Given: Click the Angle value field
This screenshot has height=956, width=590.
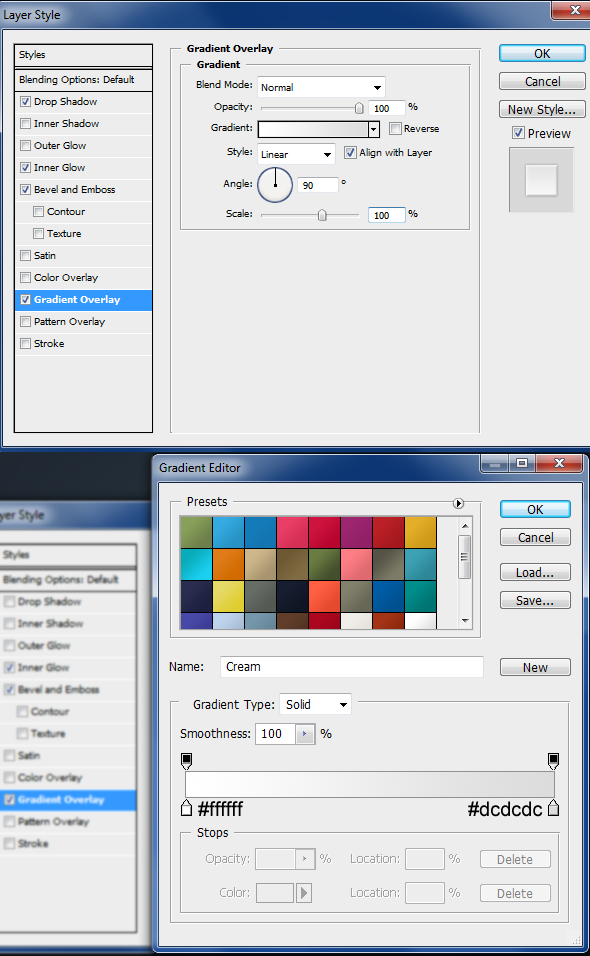Looking at the screenshot, I should (x=318, y=185).
